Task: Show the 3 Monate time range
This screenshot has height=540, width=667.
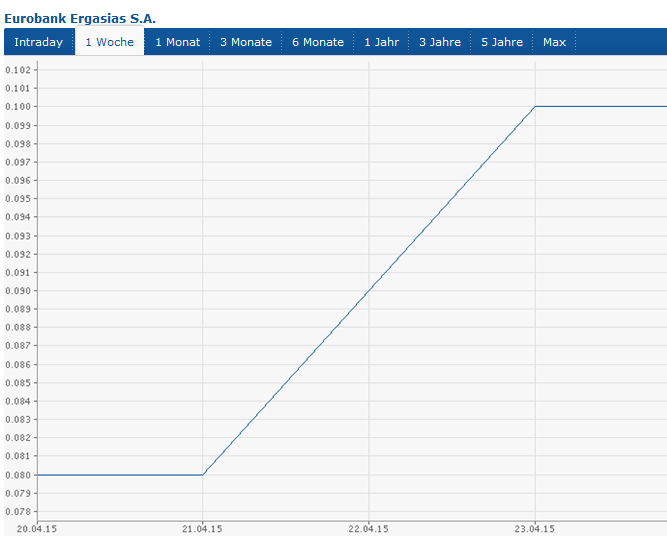Action: 246,42
